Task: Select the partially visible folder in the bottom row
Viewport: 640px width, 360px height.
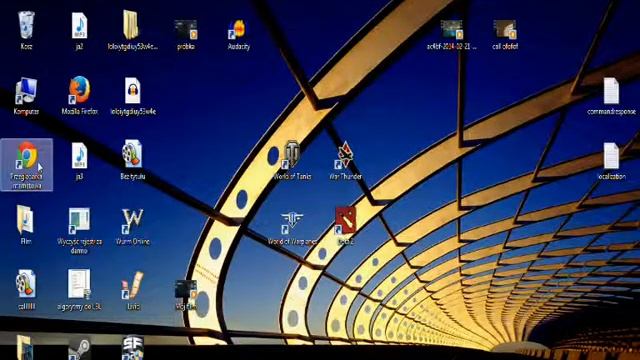Action: pos(24,347)
